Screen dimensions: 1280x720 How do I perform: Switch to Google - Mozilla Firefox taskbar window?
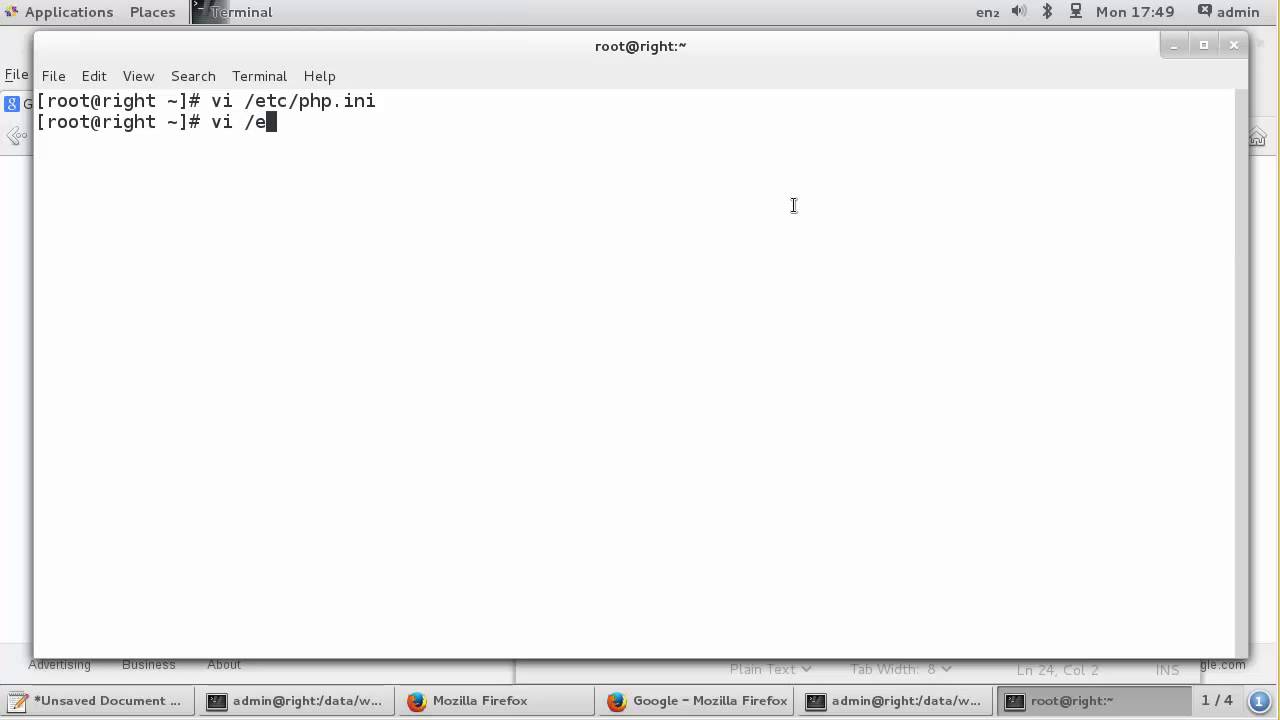pyautogui.click(x=697, y=701)
